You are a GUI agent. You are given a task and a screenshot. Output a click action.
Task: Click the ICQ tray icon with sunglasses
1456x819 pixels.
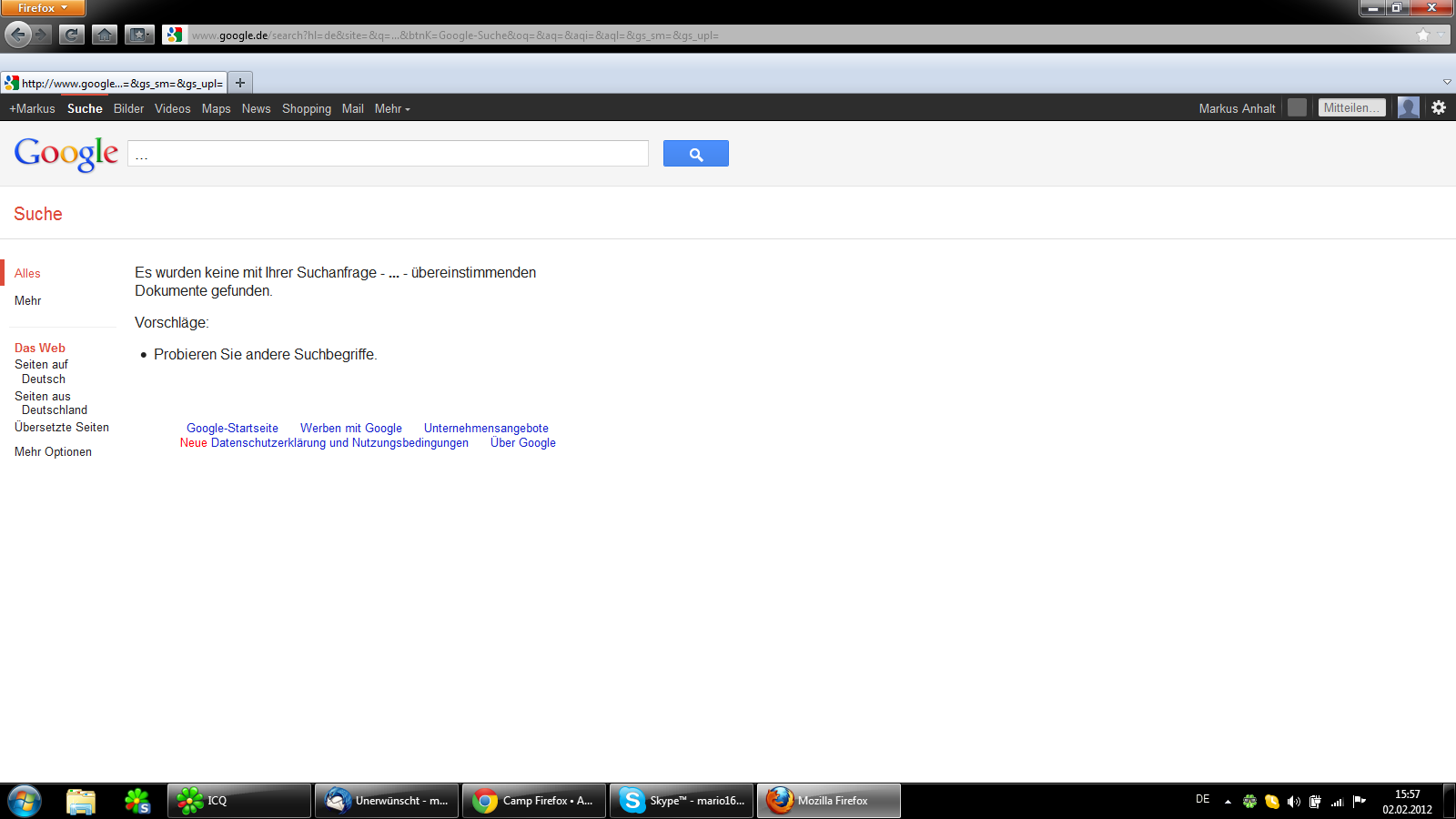click(x=1249, y=802)
